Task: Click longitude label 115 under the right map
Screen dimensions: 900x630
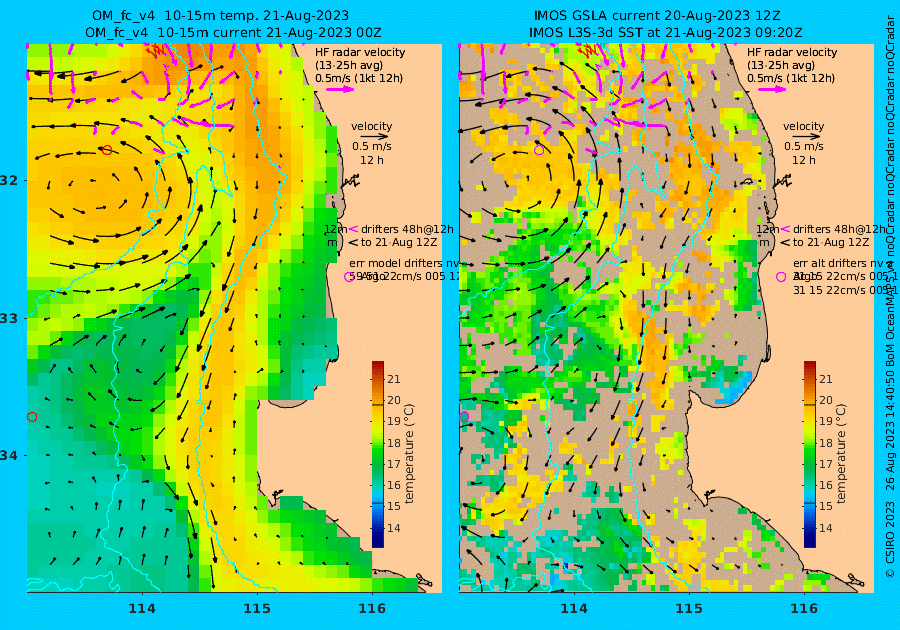Action: coord(689,608)
